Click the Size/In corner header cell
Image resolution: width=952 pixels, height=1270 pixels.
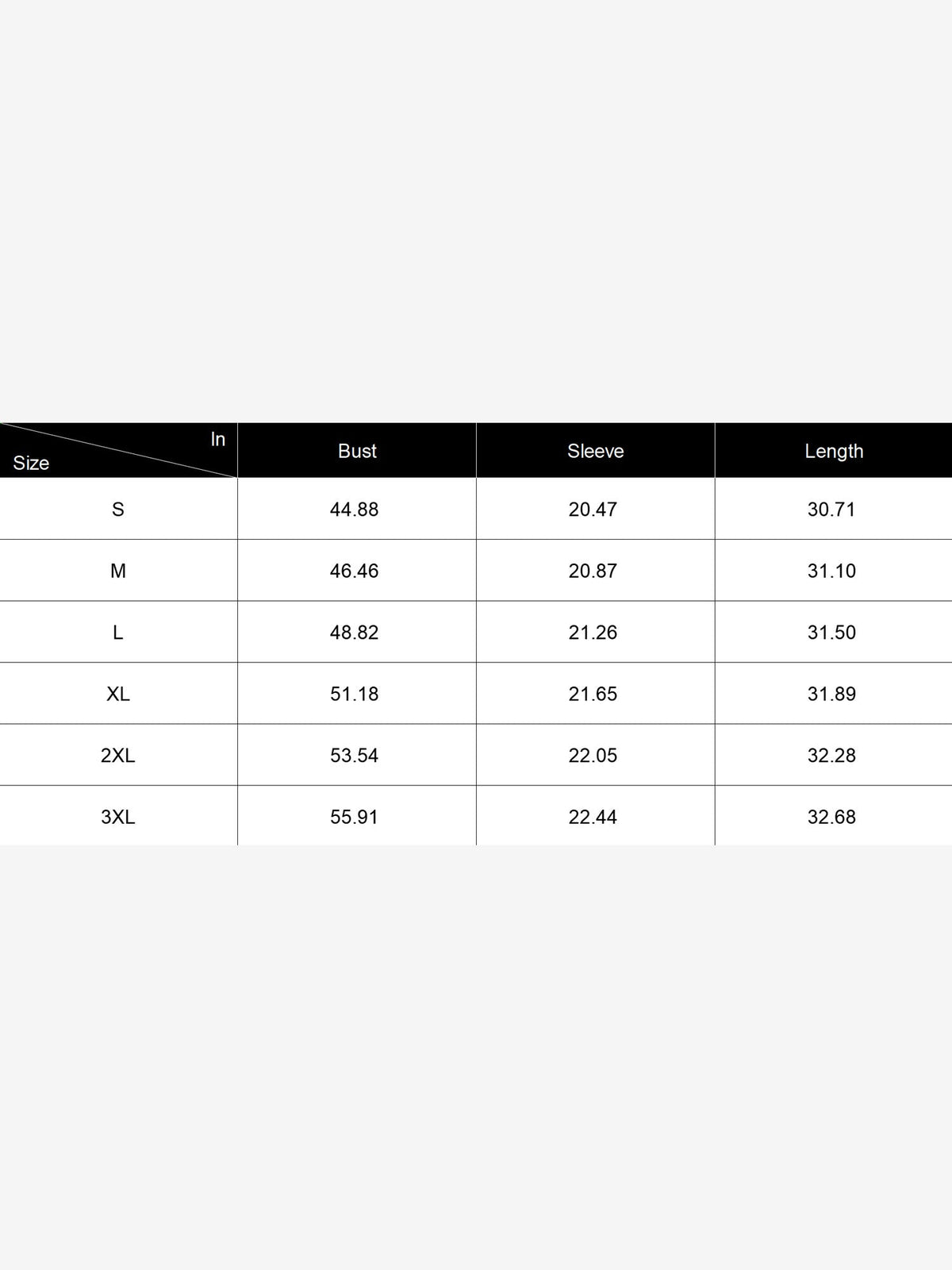(x=118, y=450)
